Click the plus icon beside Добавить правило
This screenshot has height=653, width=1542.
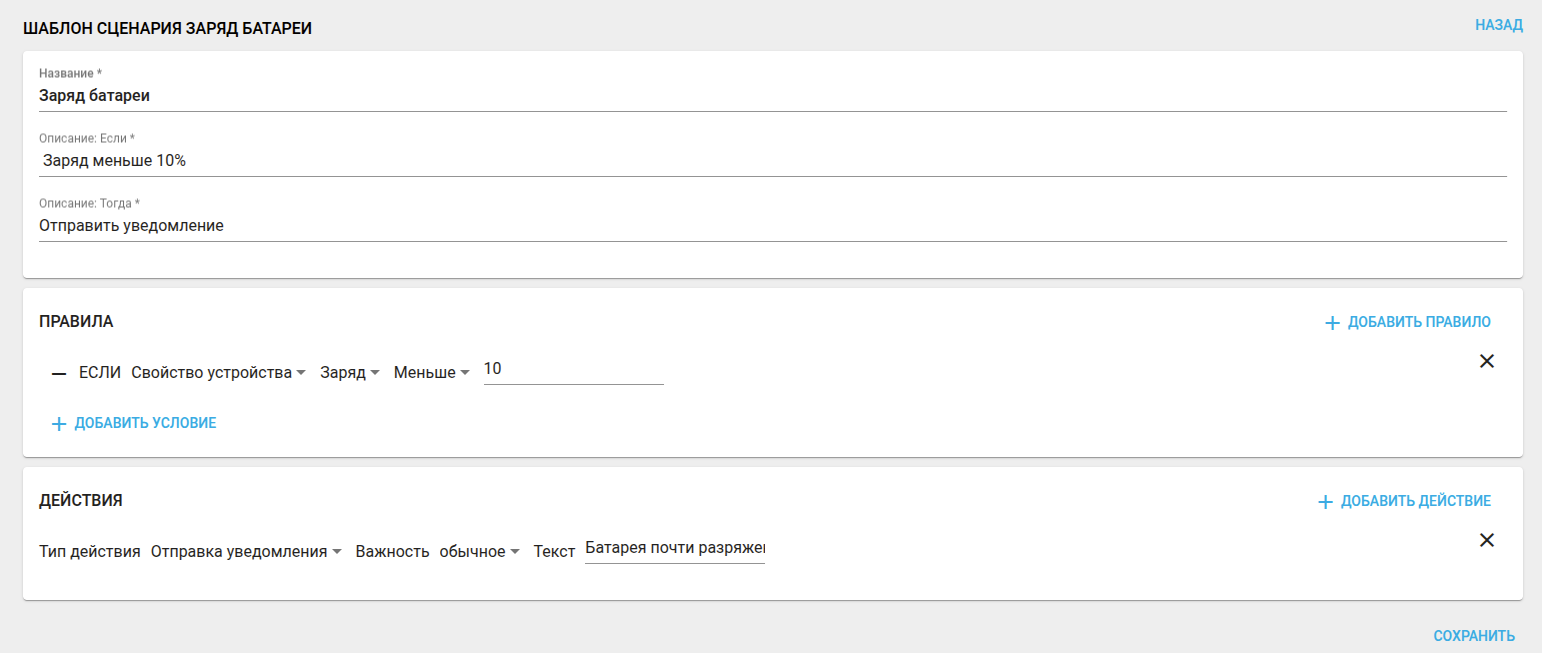[x=1332, y=323]
